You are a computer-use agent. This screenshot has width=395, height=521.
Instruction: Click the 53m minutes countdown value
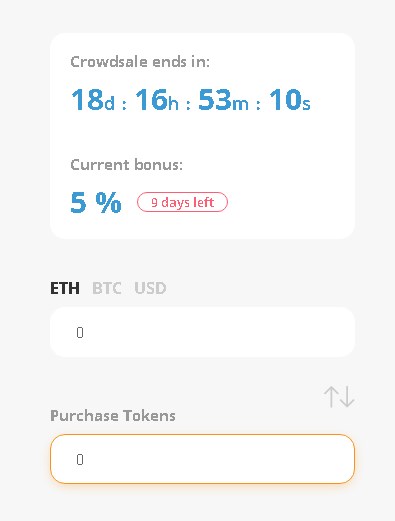(223, 99)
